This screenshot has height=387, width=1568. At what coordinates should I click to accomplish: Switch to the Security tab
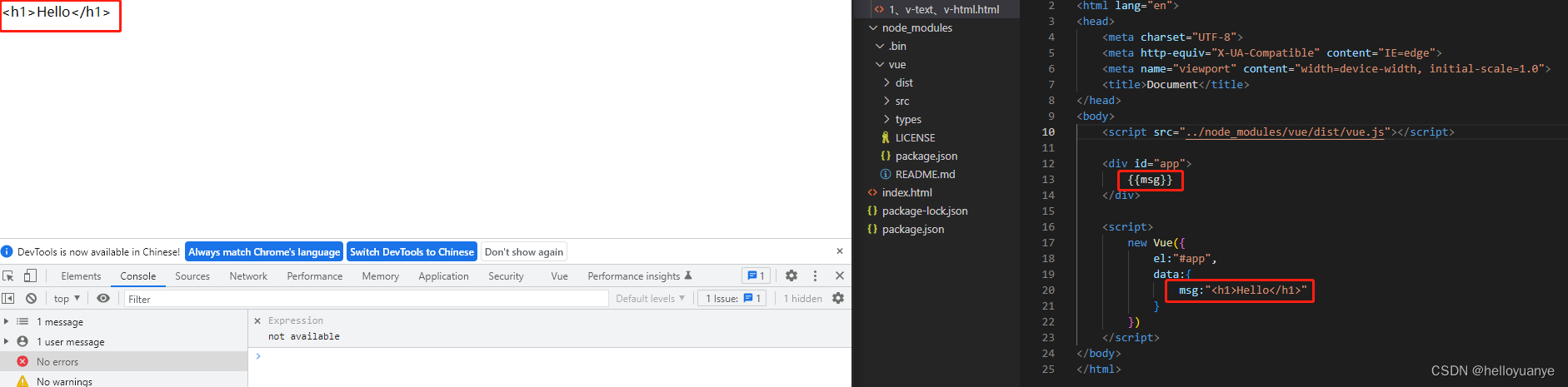(x=506, y=276)
